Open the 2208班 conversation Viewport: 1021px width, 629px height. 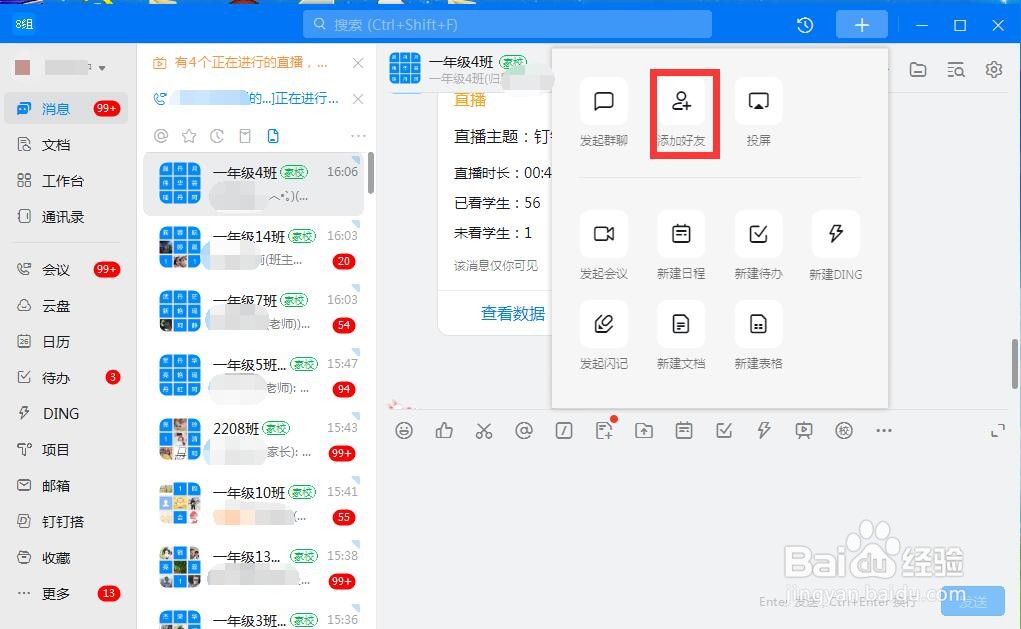(253, 440)
